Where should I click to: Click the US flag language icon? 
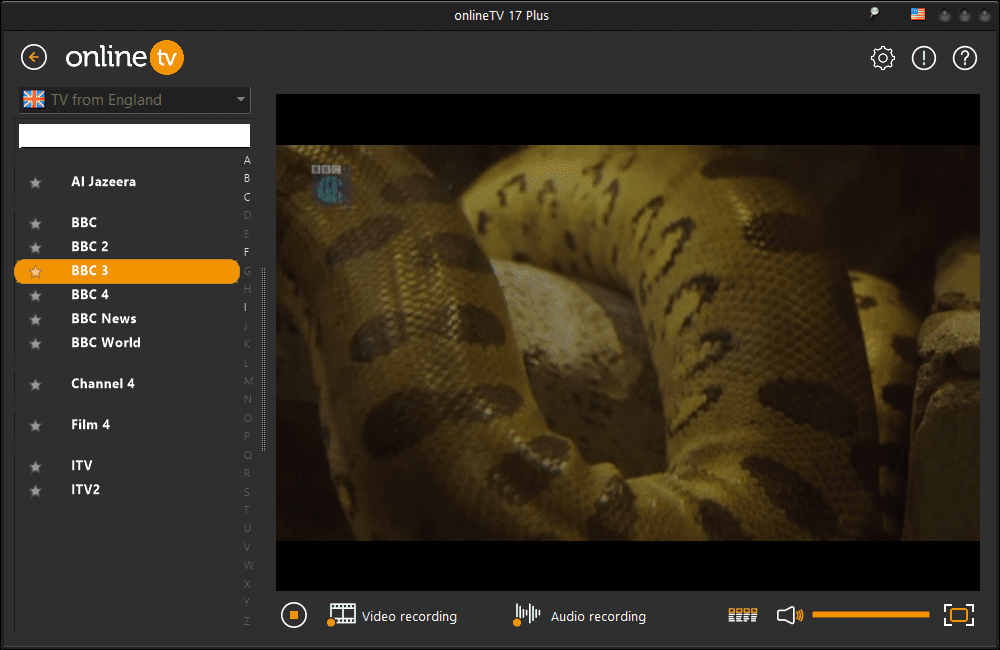(x=918, y=14)
